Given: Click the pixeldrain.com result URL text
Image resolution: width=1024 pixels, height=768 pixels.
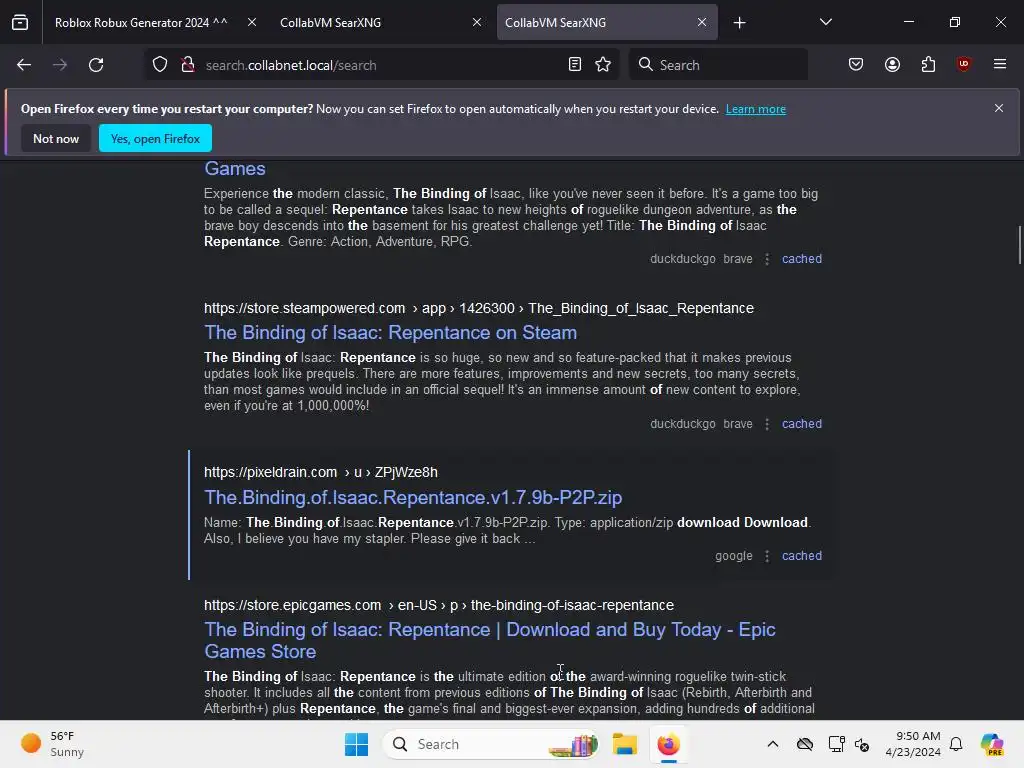Looking at the screenshot, I should tap(321, 472).
